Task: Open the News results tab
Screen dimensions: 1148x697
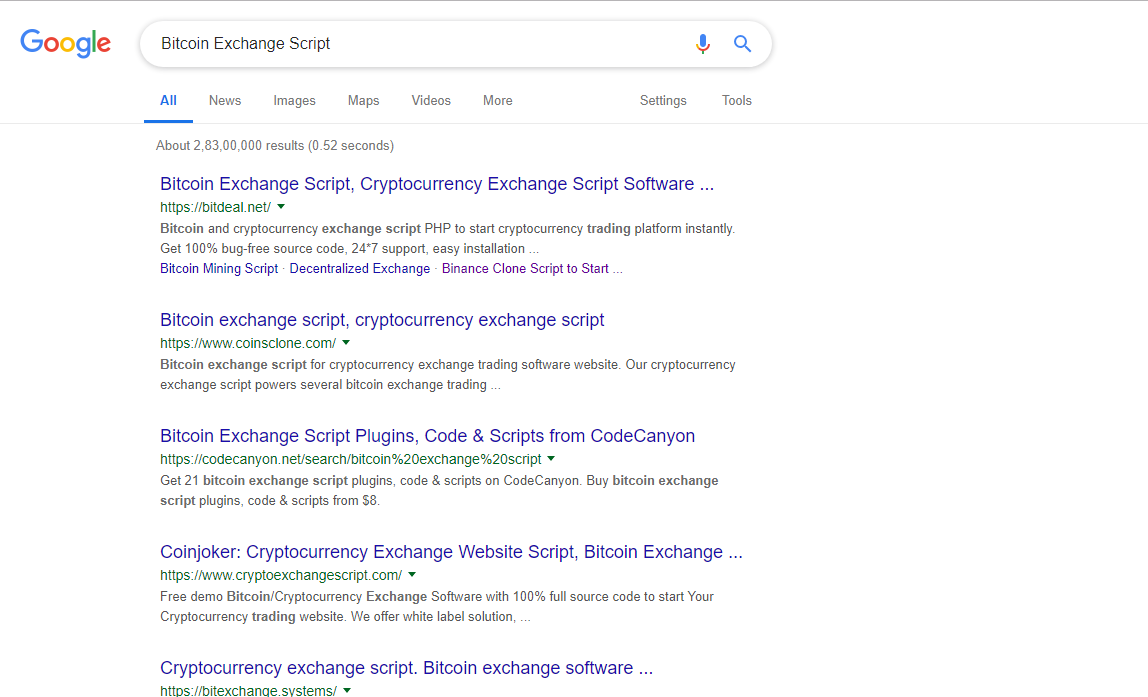Action: coord(224,100)
